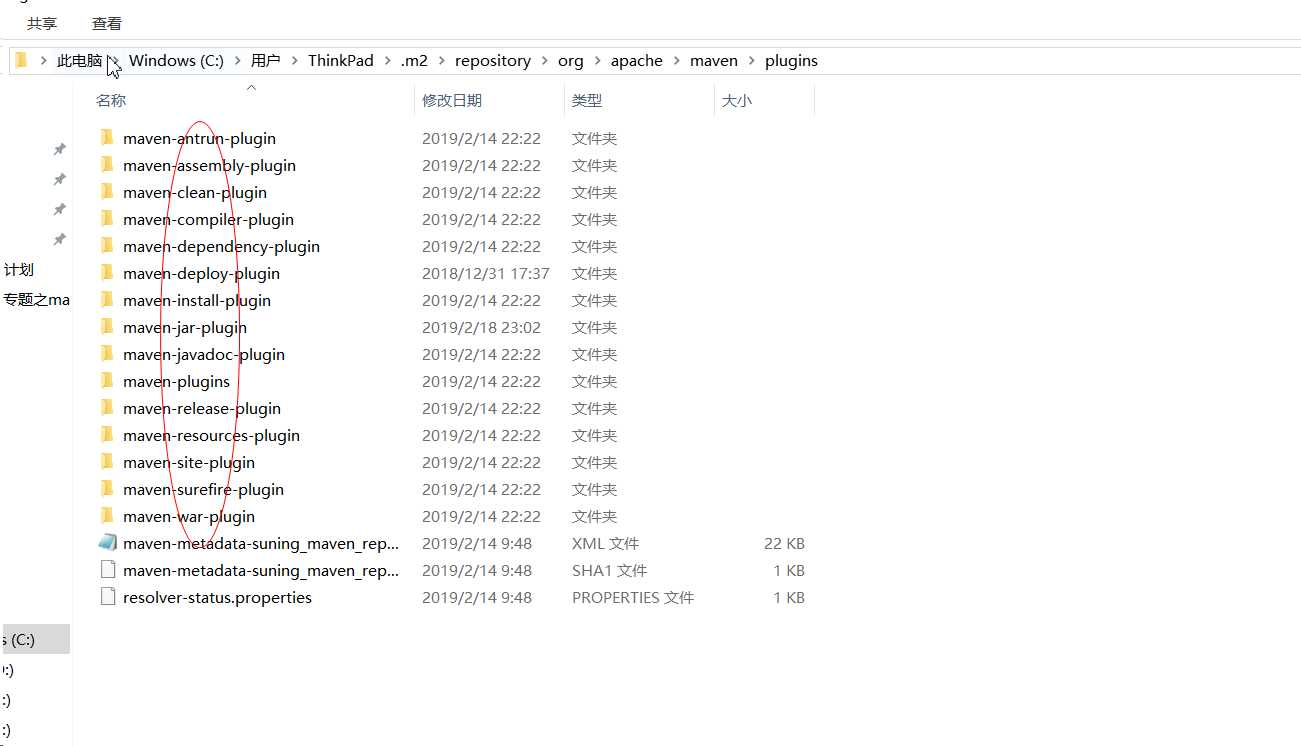Sort by 名称 column header
The height and width of the screenshot is (746, 1301).
[111, 101]
